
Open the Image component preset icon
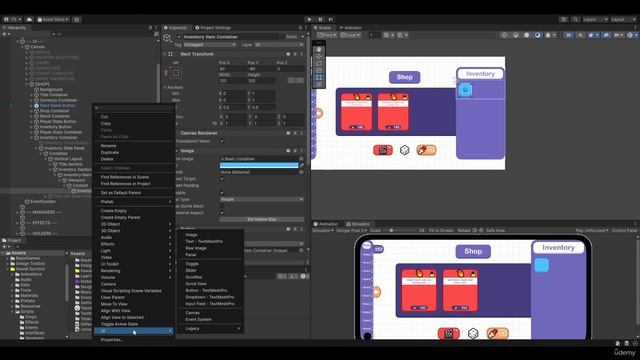[x=295, y=151]
